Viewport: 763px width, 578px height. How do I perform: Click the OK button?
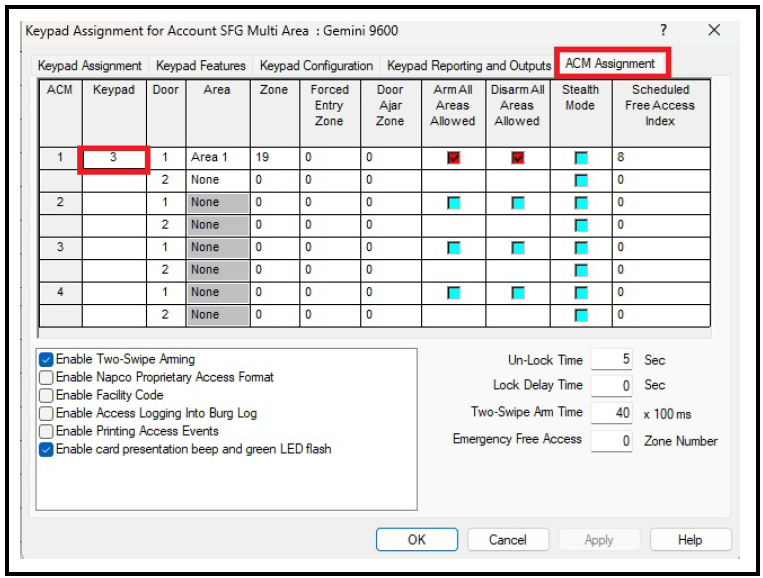(x=417, y=540)
